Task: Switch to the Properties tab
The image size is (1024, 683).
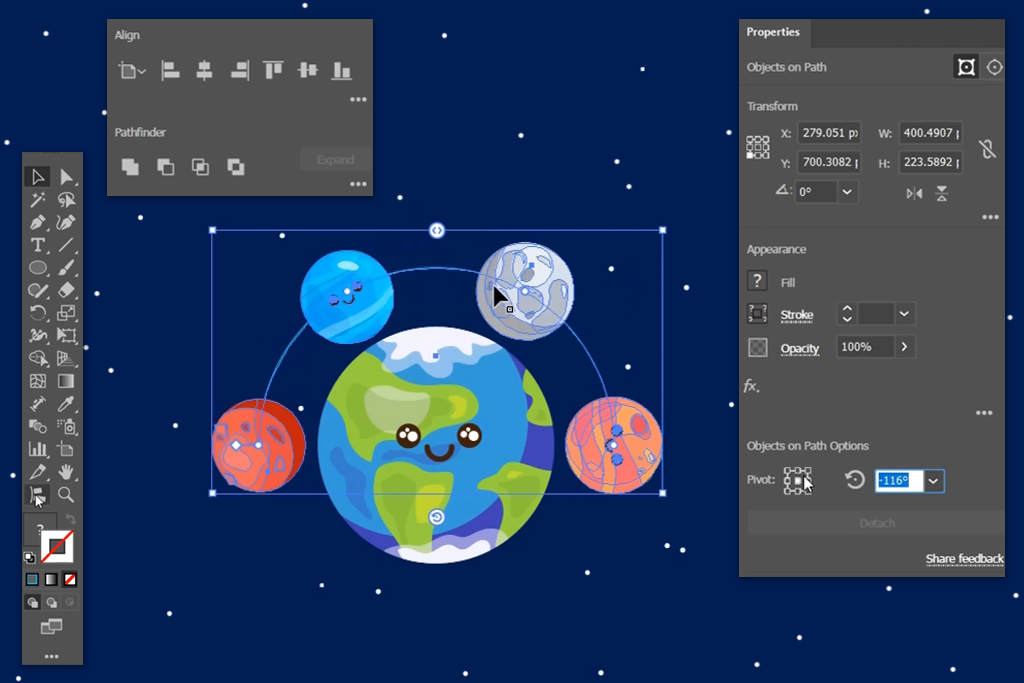Action: [x=773, y=32]
